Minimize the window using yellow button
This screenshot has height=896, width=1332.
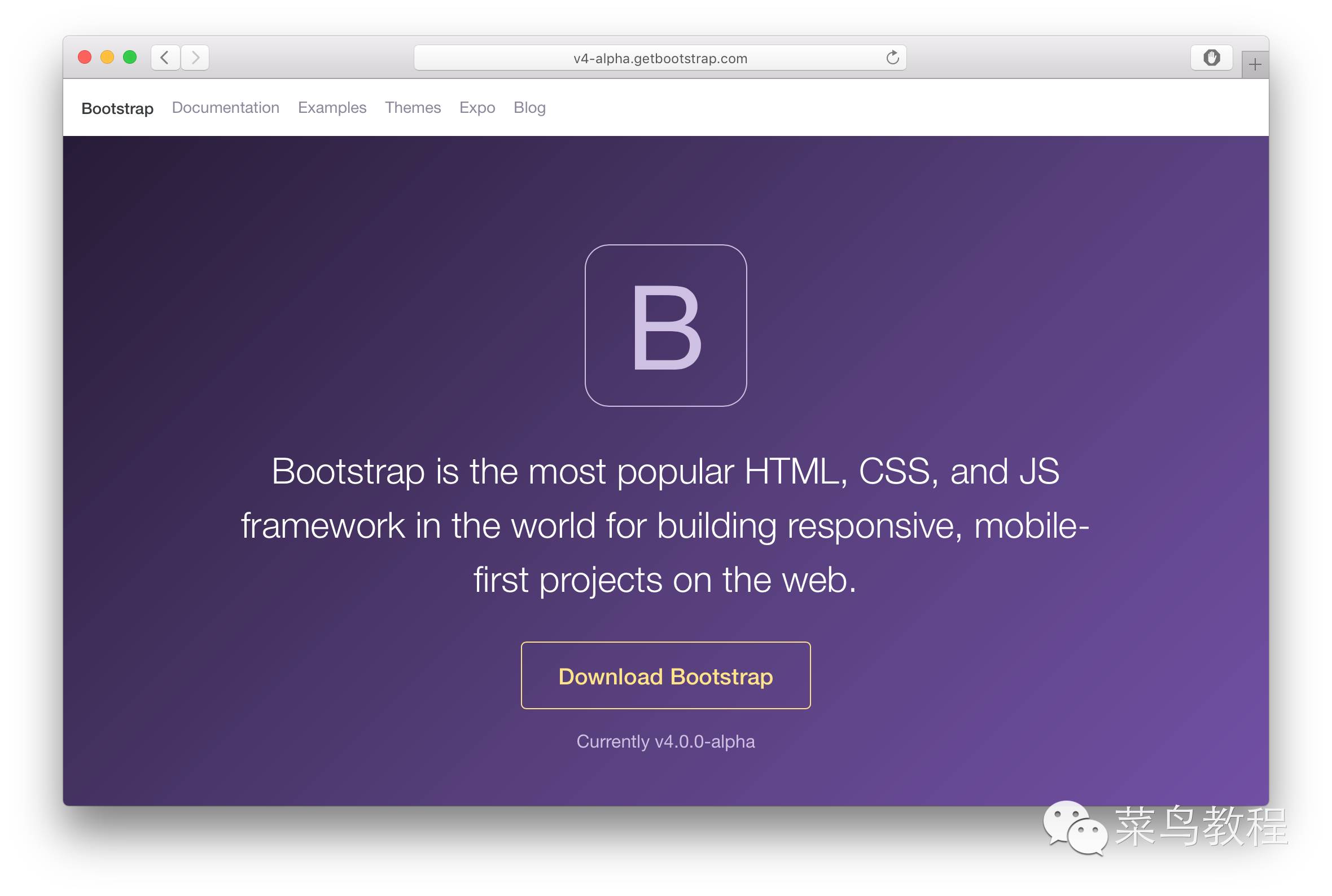[107, 58]
